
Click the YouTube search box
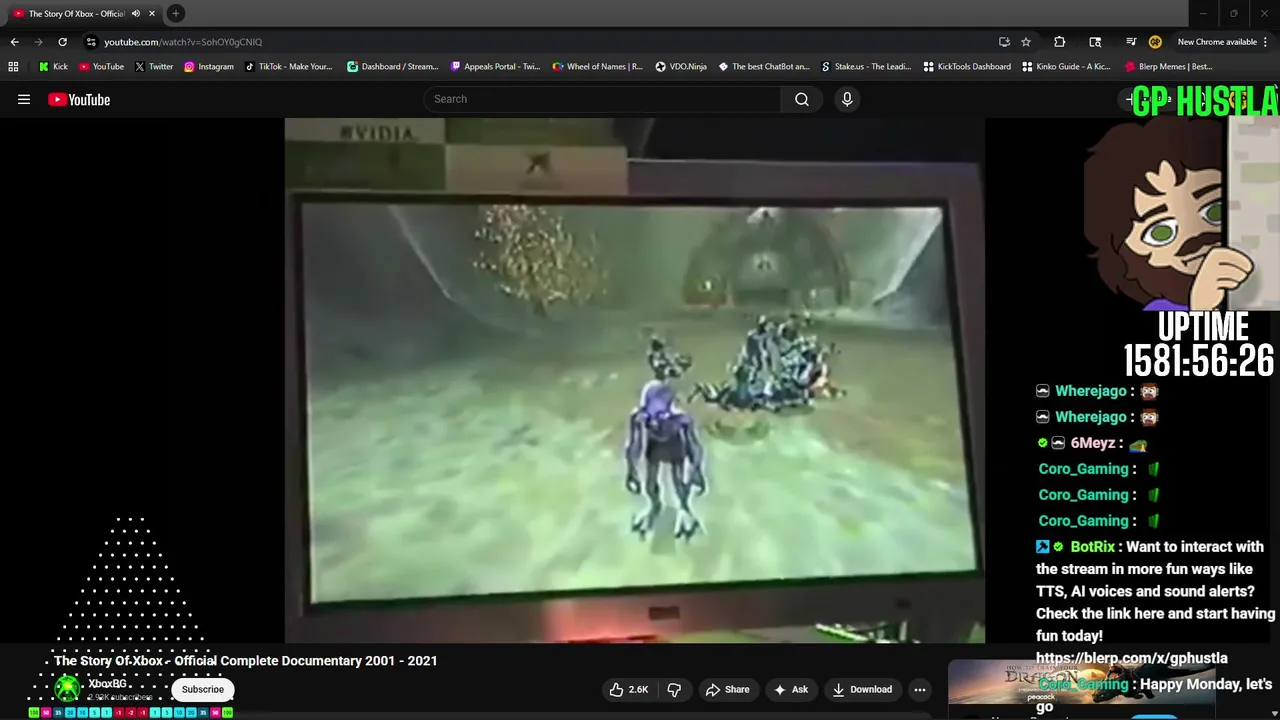(x=602, y=99)
